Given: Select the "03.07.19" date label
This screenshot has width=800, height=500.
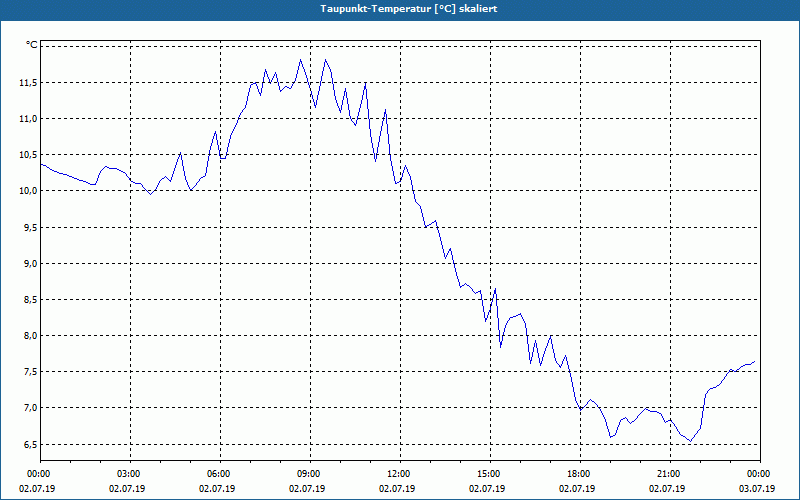Looking at the screenshot, I should point(757,488).
